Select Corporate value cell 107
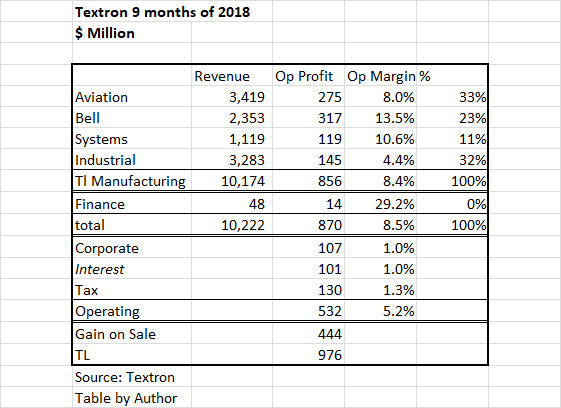Viewport: 561px width, 408px height. [308, 248]
